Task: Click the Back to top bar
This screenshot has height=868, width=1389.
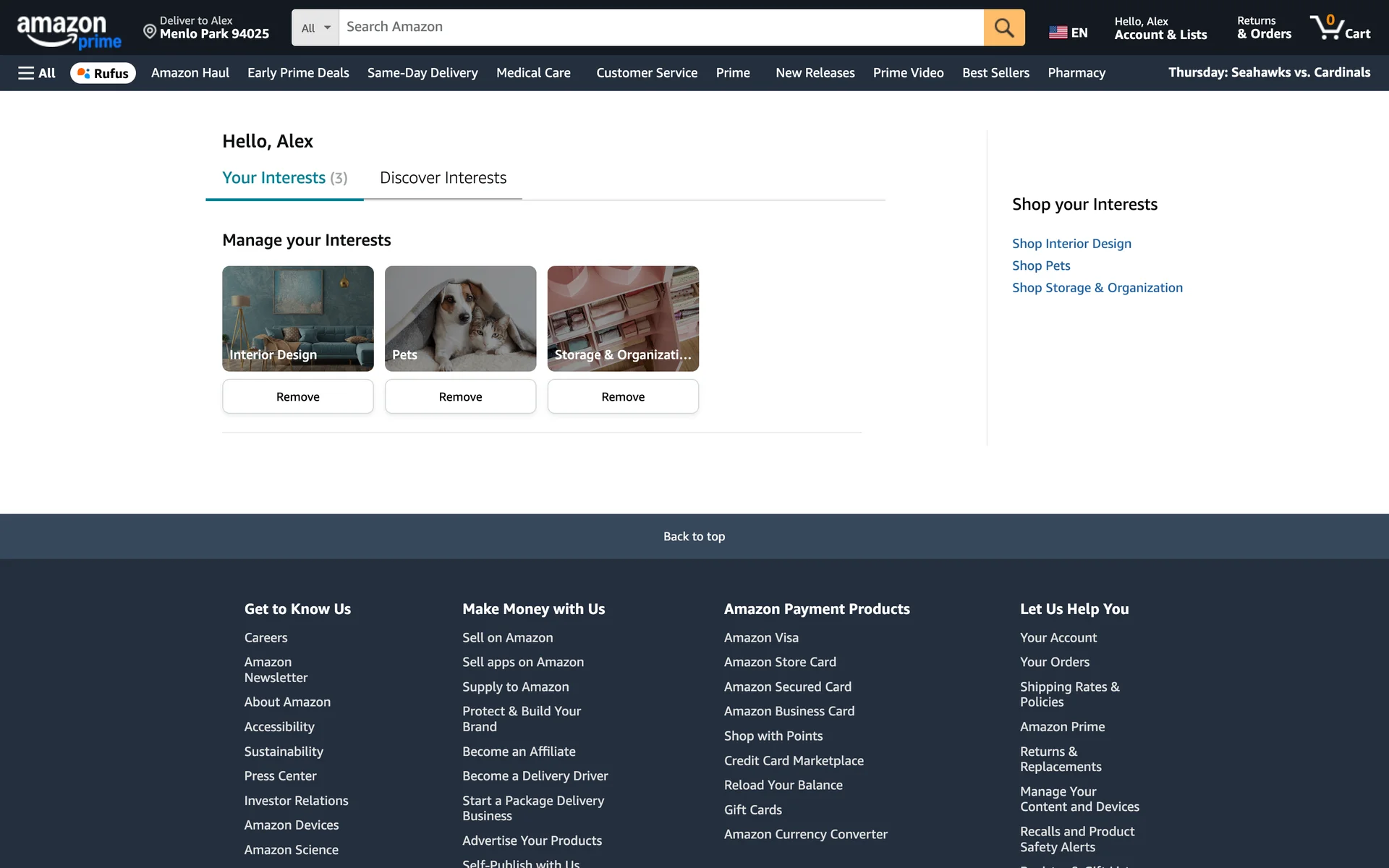Action: click(694, 537)
